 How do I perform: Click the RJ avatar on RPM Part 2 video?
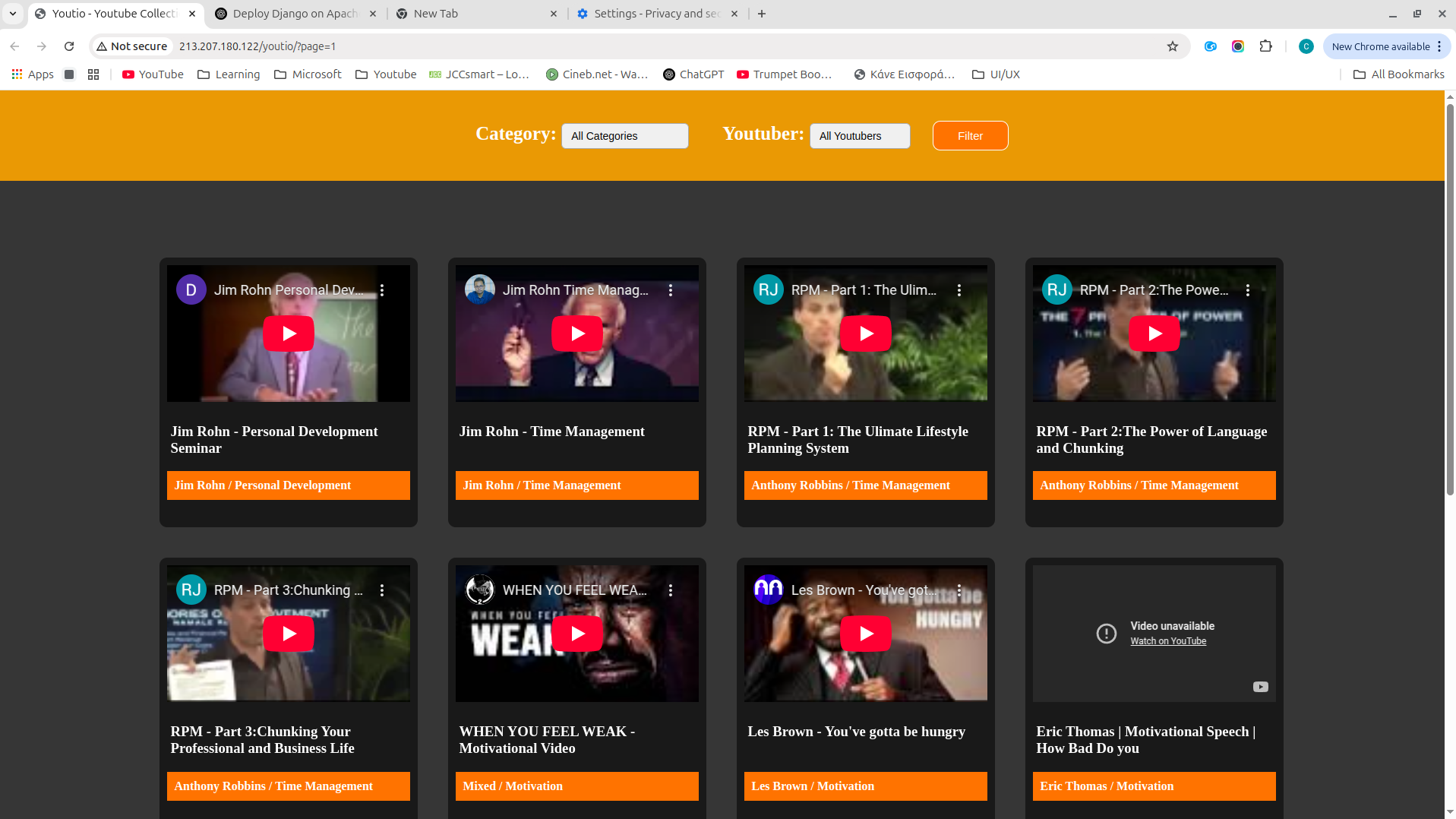click(x=1057, y=289)
